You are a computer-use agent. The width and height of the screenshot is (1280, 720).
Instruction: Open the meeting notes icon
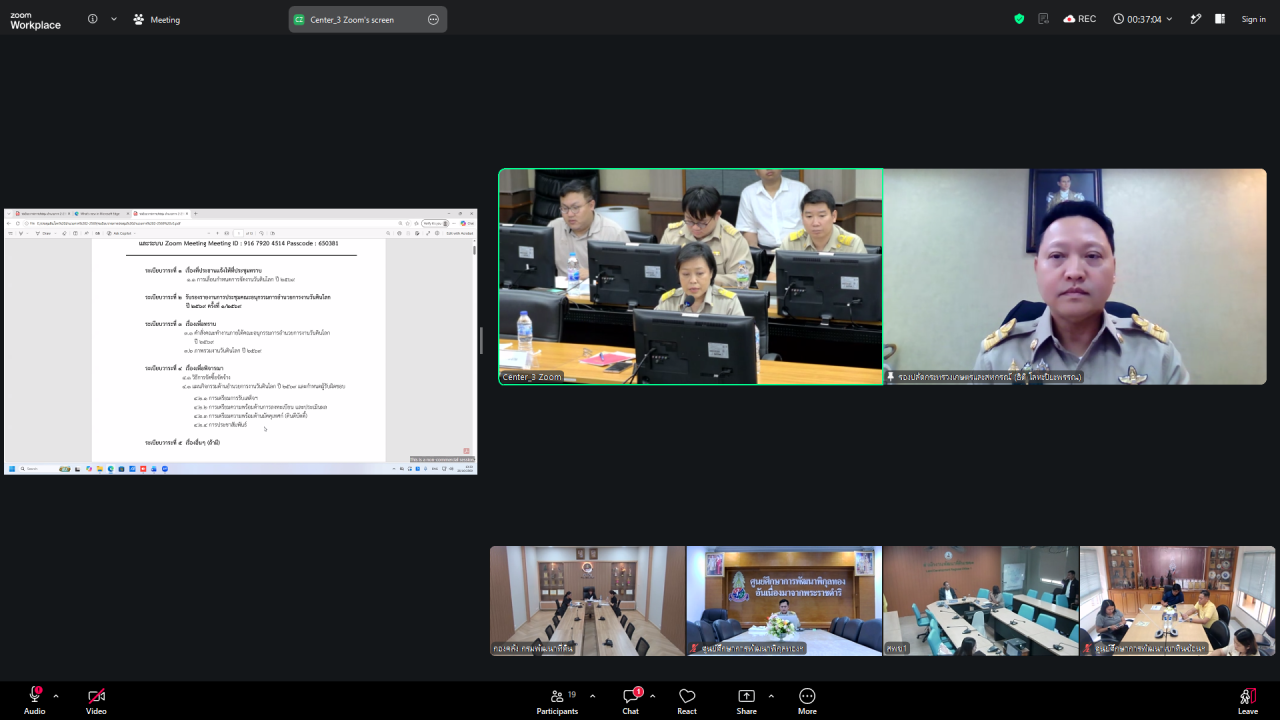[x=1044, y=19]
